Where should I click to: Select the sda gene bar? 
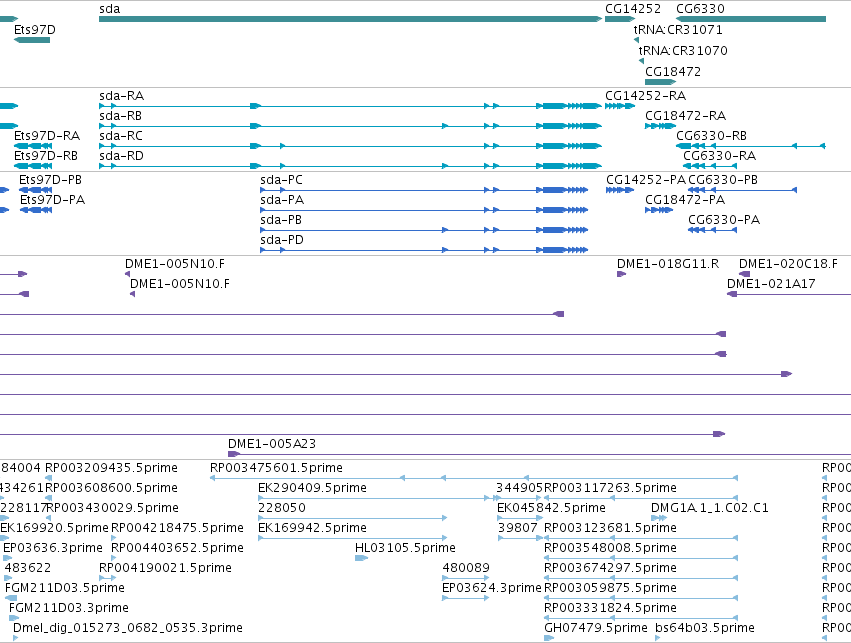click(x=350, y=19)
